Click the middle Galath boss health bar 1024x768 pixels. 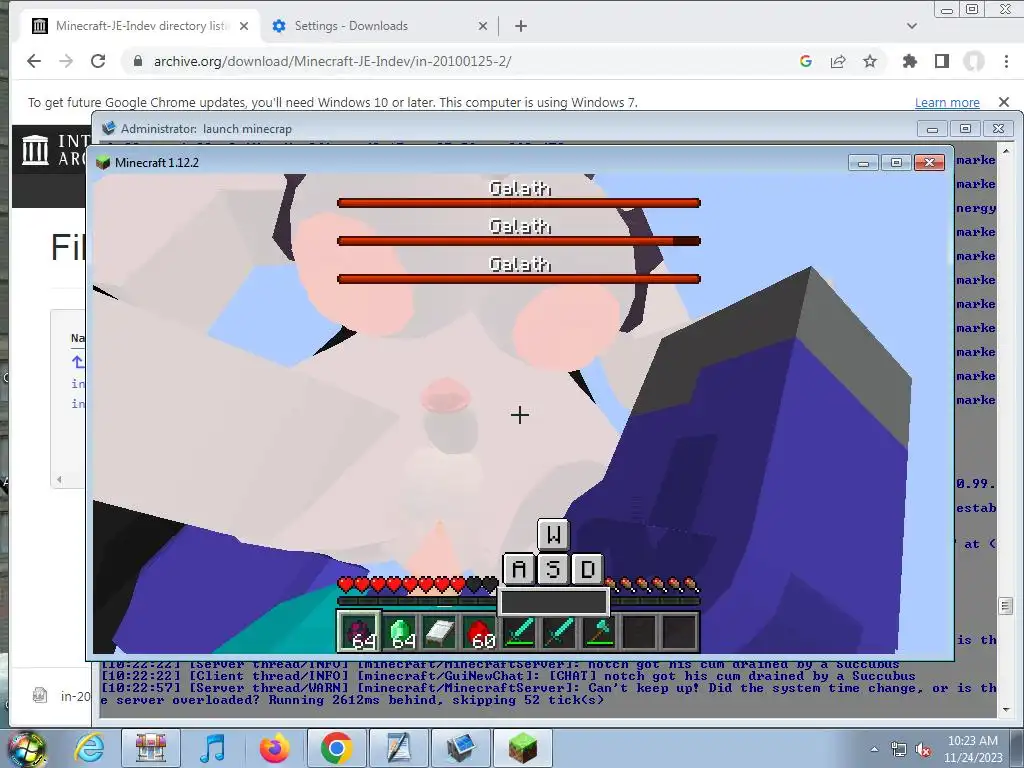pos(519,241)
